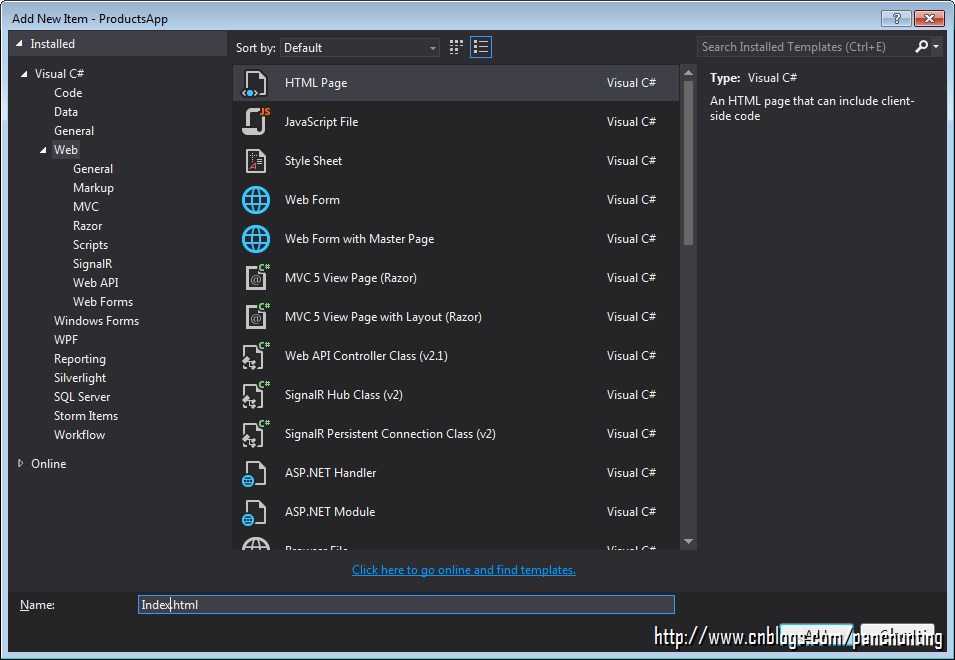Click SignalR Persistent Connection Class icon
Screen dimensions: 955x660
(255, 434)
